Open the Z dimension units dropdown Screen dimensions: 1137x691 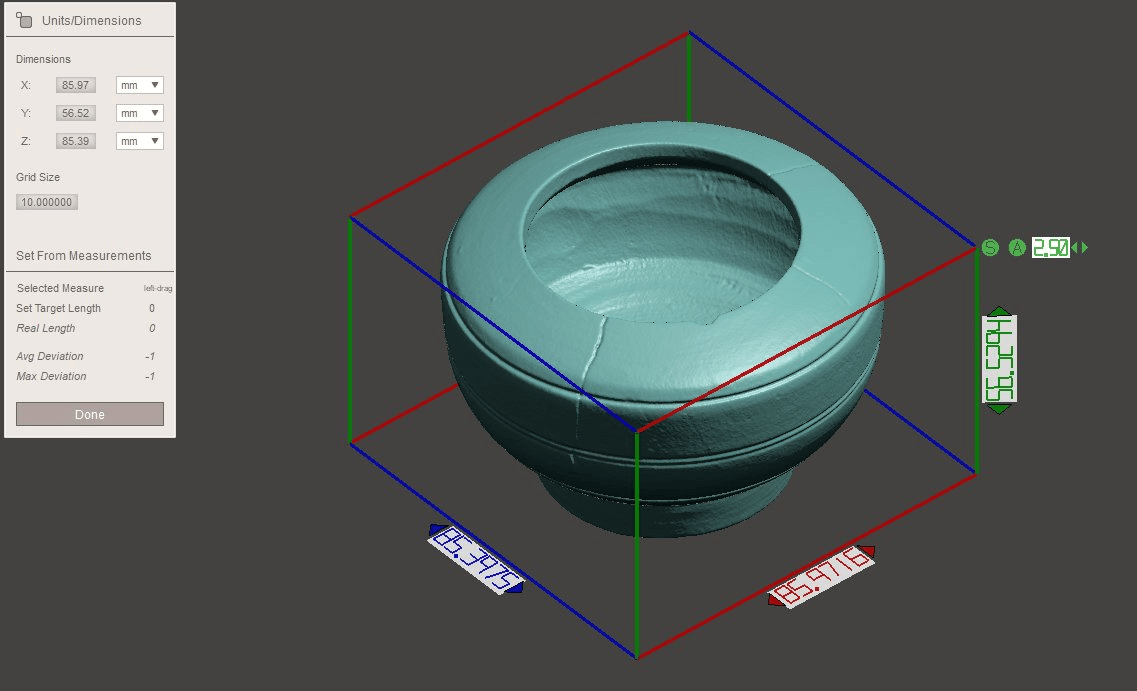139,142
